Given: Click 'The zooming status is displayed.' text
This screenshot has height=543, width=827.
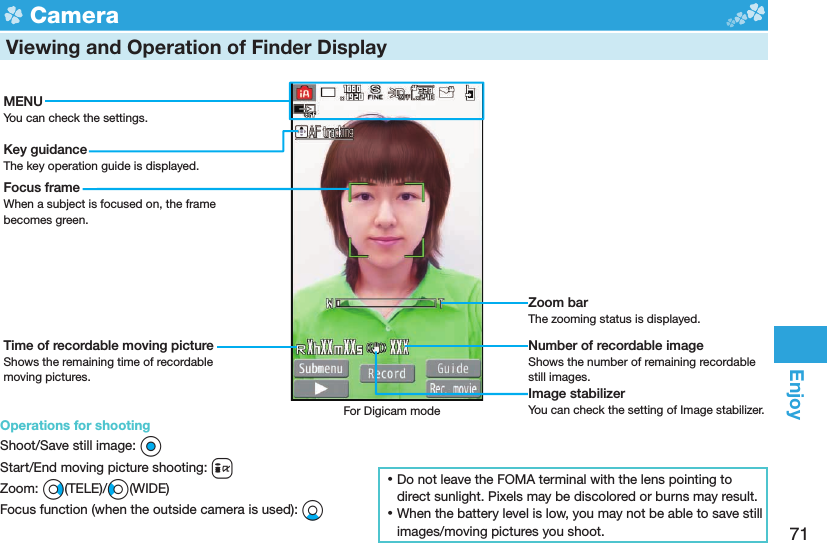Looking at the screenshot, I should [614, 319].
